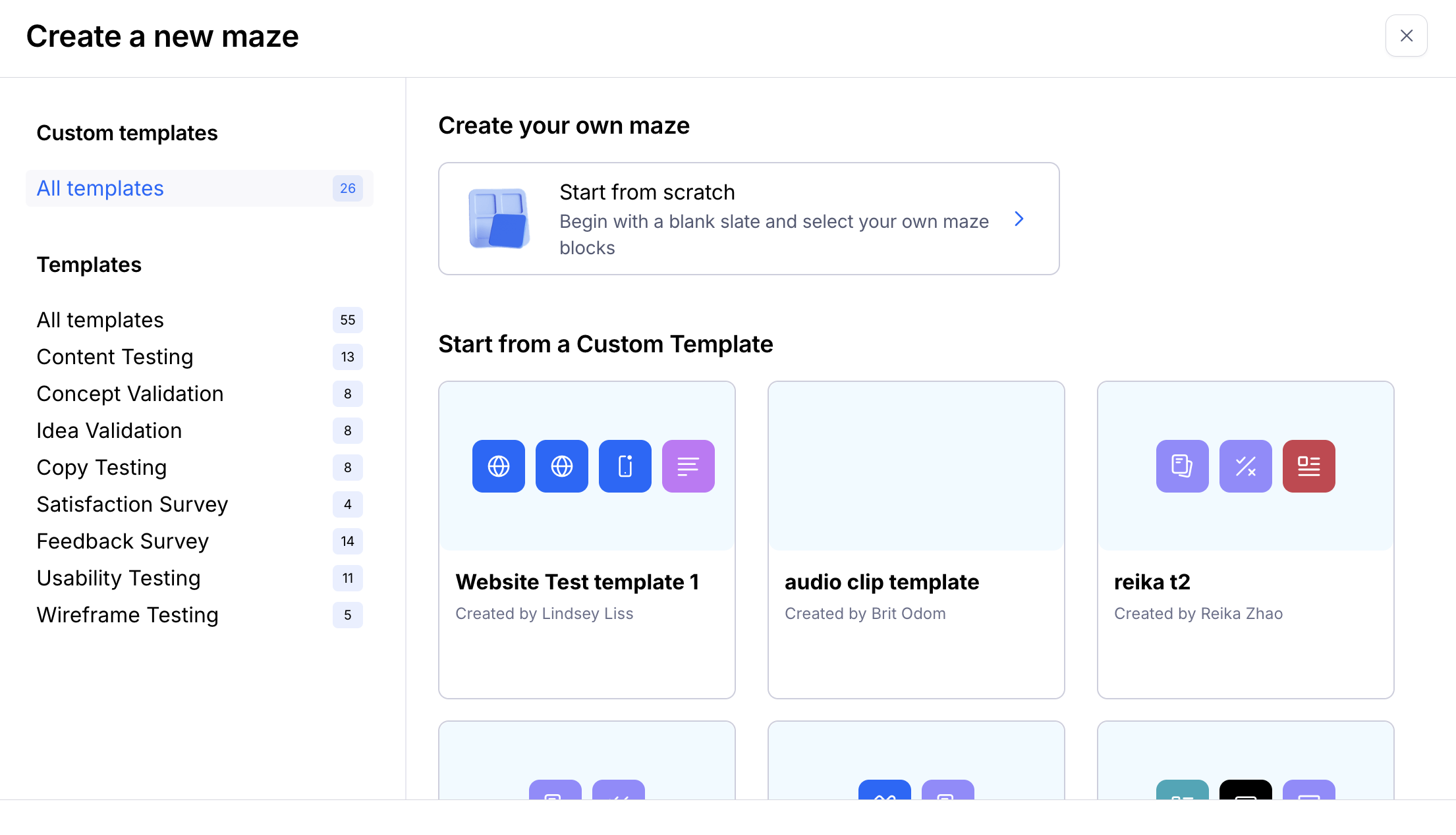Click the percent-style block icon in reika t2
1456x835 pixels.
point(1245,466)
